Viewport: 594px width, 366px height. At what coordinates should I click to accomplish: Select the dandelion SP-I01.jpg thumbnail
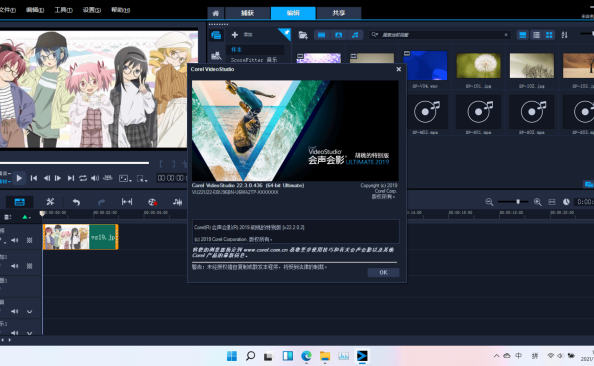478,66
